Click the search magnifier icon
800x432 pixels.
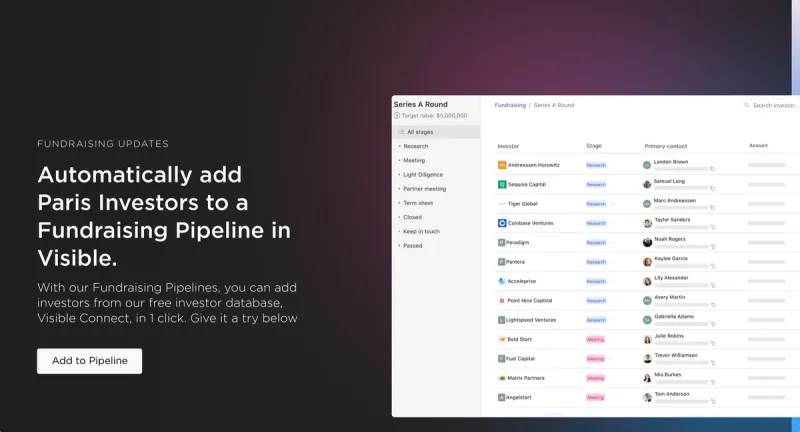click(747, 105)
